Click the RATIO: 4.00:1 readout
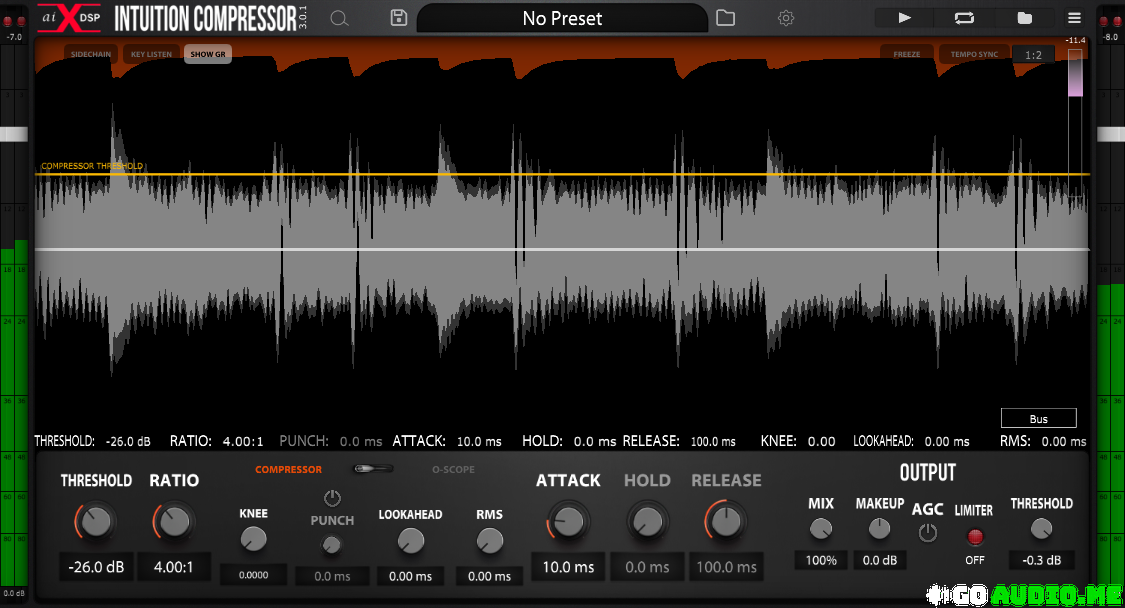1125x608 pixels. tap(216, 441)
